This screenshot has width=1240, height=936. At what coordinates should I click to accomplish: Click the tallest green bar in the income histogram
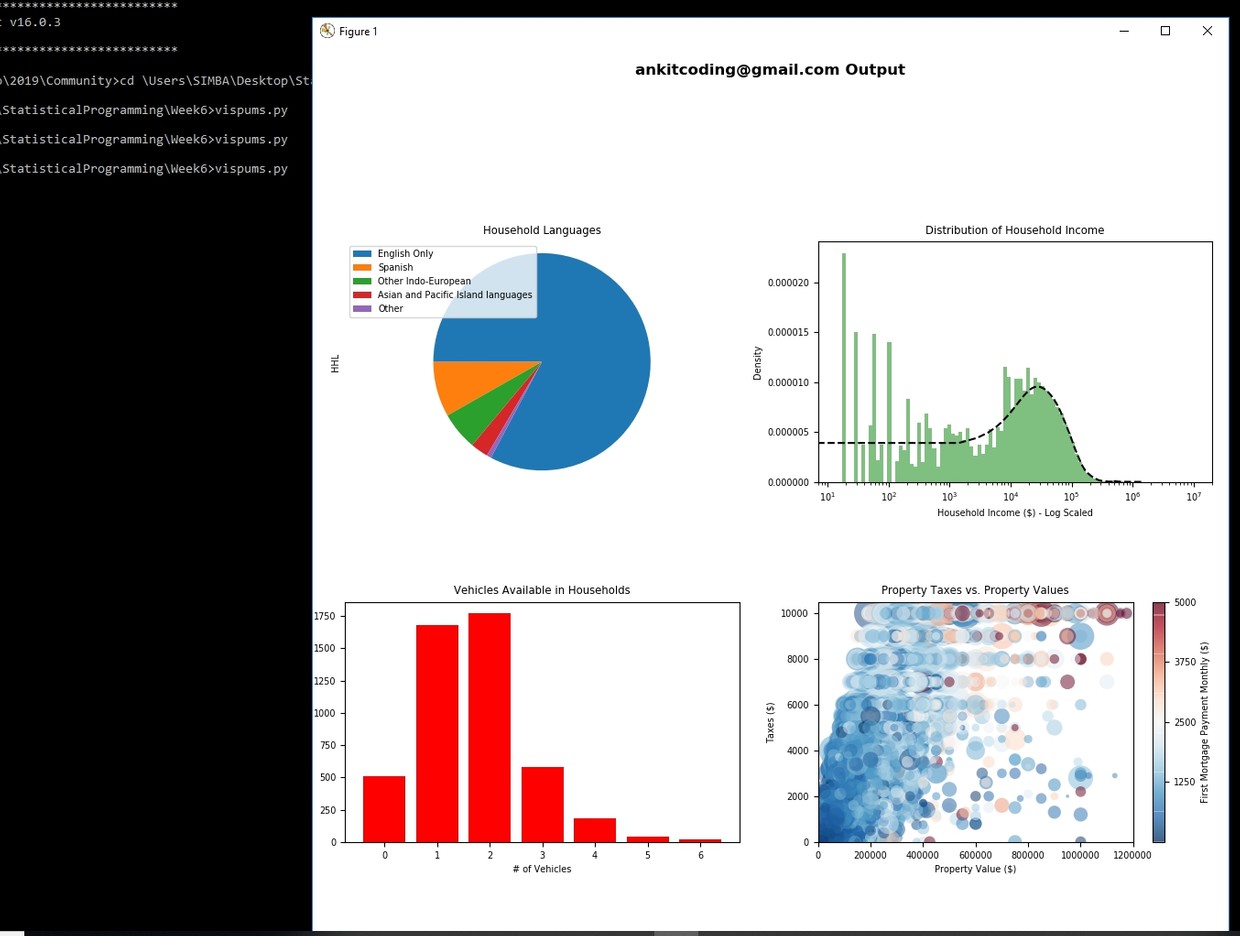point(843,360)
